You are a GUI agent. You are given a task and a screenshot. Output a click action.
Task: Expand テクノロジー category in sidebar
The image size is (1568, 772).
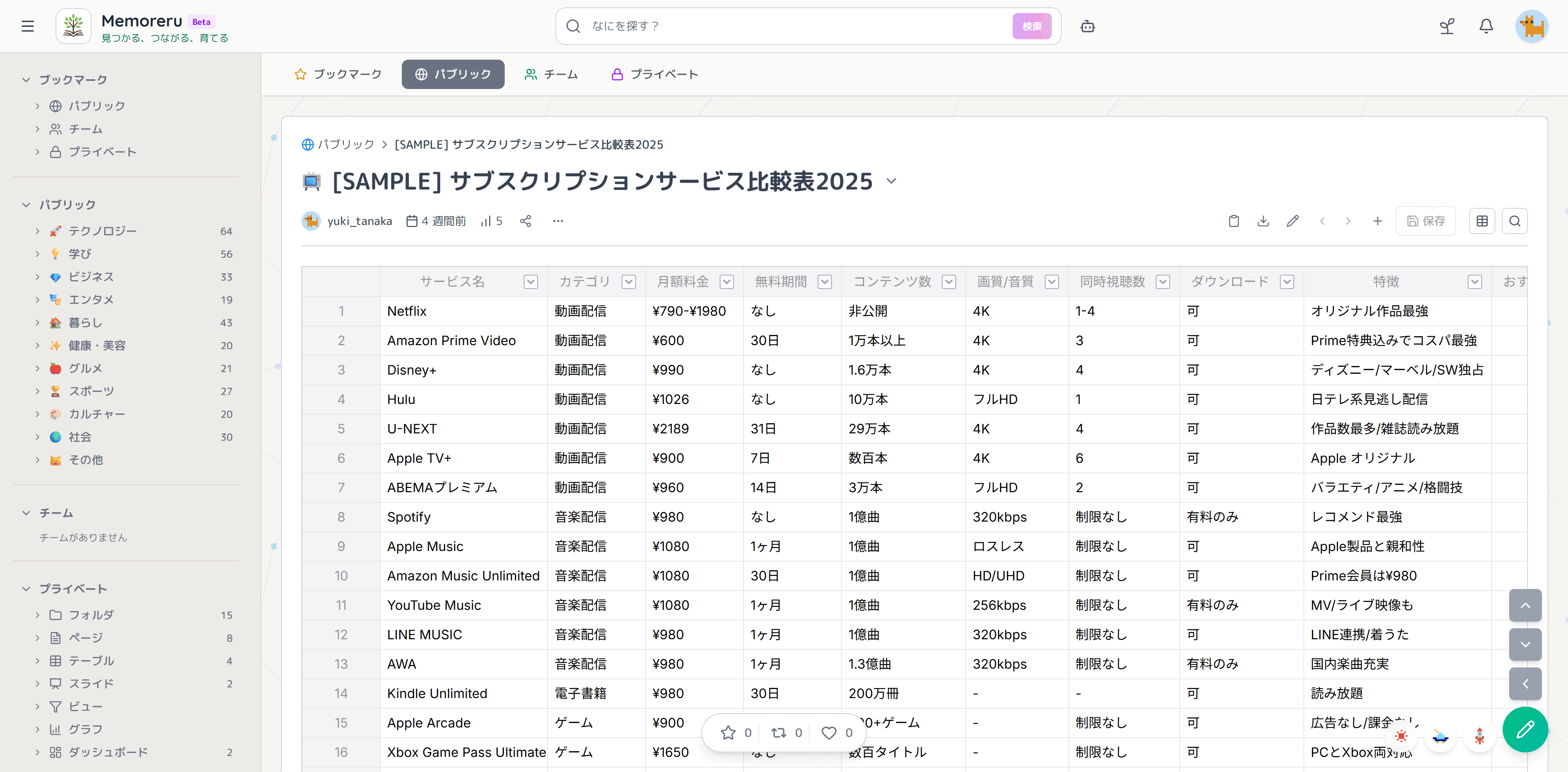tap(37, 231)
